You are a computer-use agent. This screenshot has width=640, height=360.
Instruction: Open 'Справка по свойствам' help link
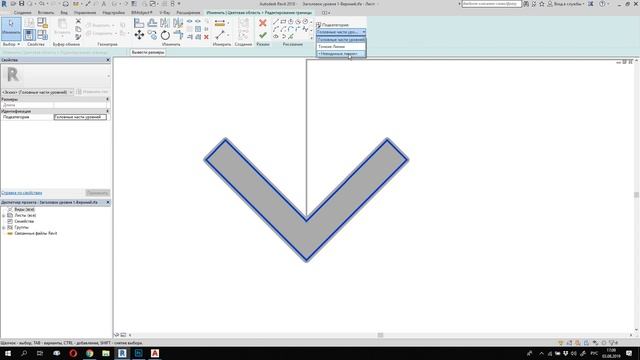pyautogui.click(x=22, y=193)
